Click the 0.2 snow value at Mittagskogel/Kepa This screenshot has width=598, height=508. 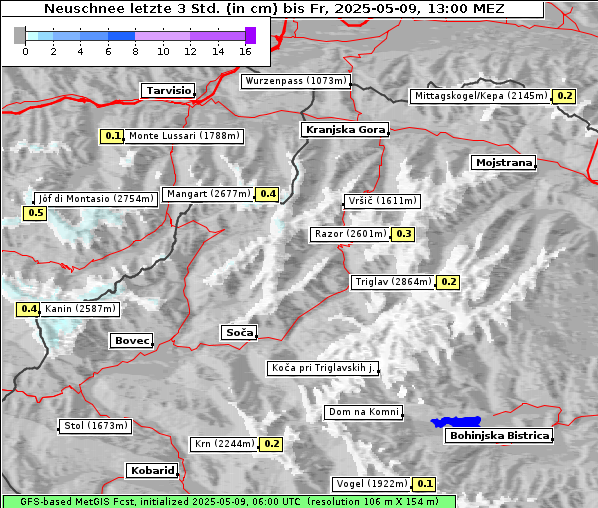(x=564, y=96)
